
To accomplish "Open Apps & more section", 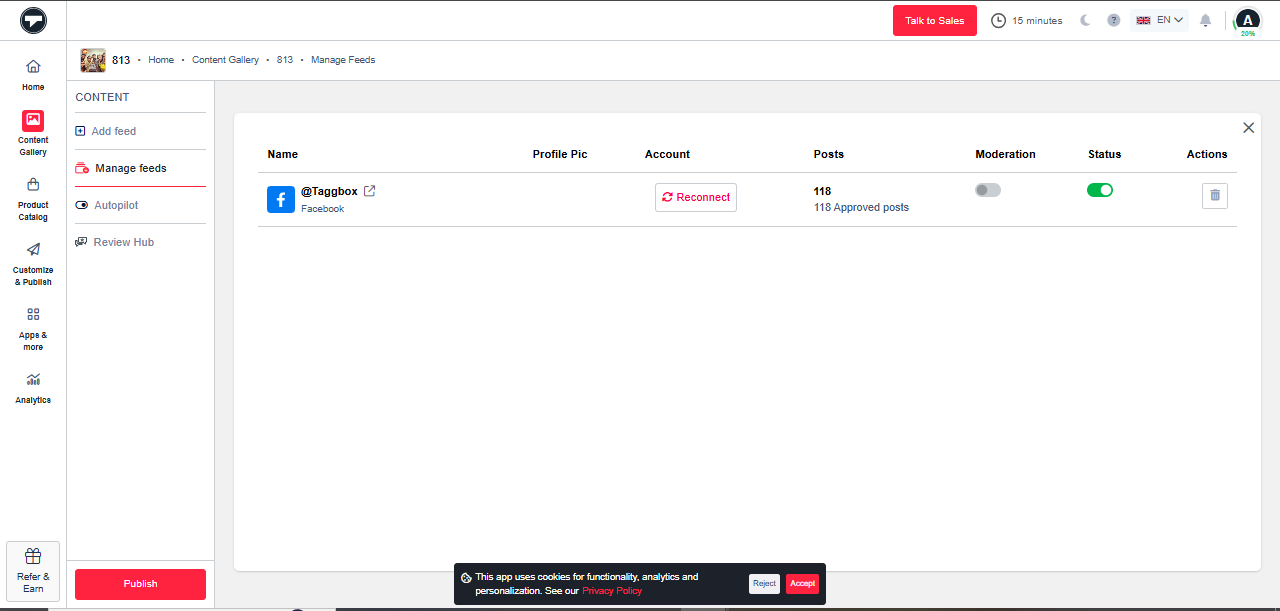I will click(33, 328).
